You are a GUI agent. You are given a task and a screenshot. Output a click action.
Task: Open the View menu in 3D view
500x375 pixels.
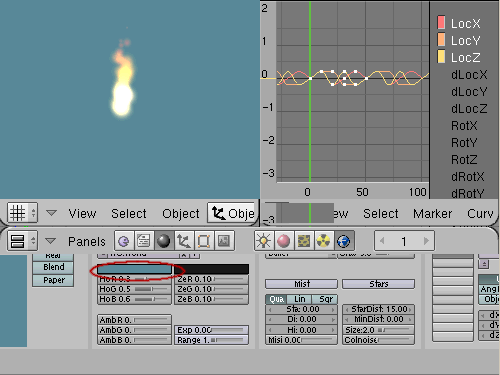[x=82, y=213]
